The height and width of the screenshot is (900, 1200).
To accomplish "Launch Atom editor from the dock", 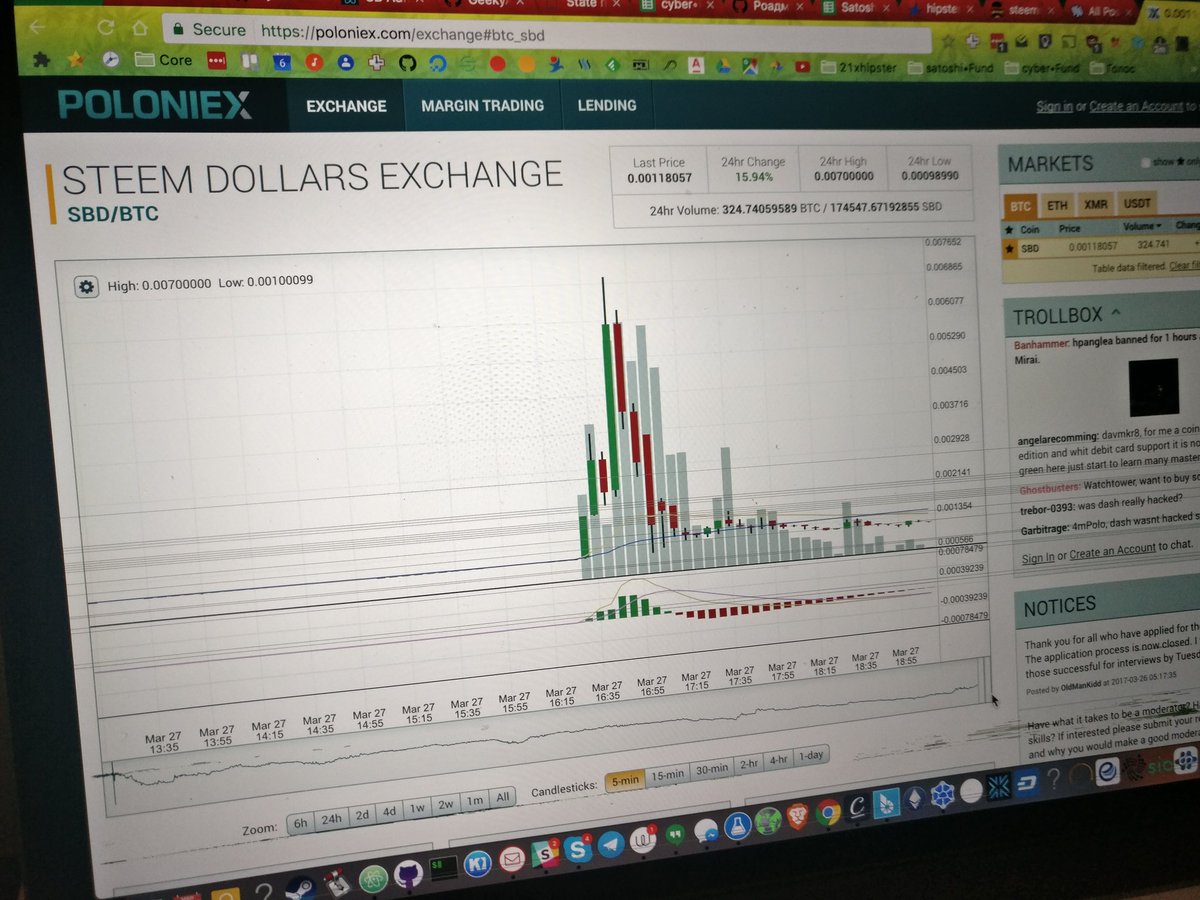I will tap(374, 878).
